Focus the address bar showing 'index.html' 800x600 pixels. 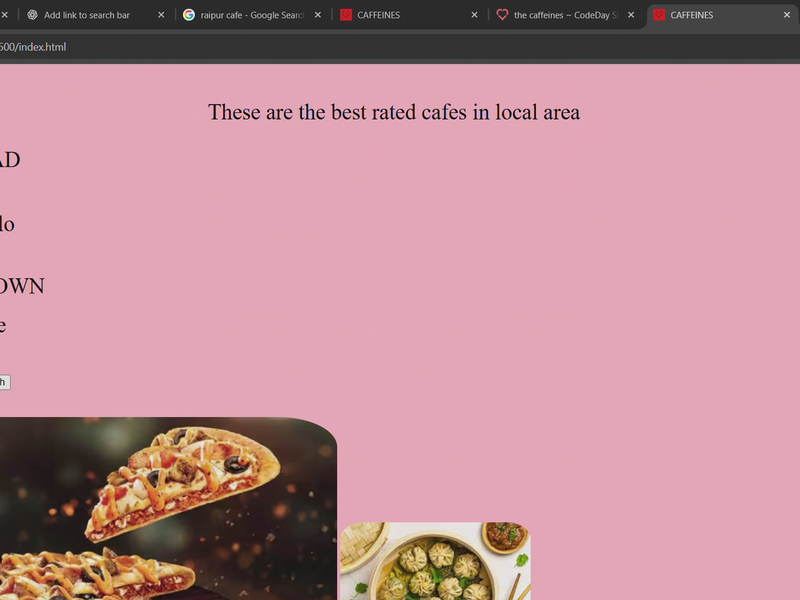400,47
